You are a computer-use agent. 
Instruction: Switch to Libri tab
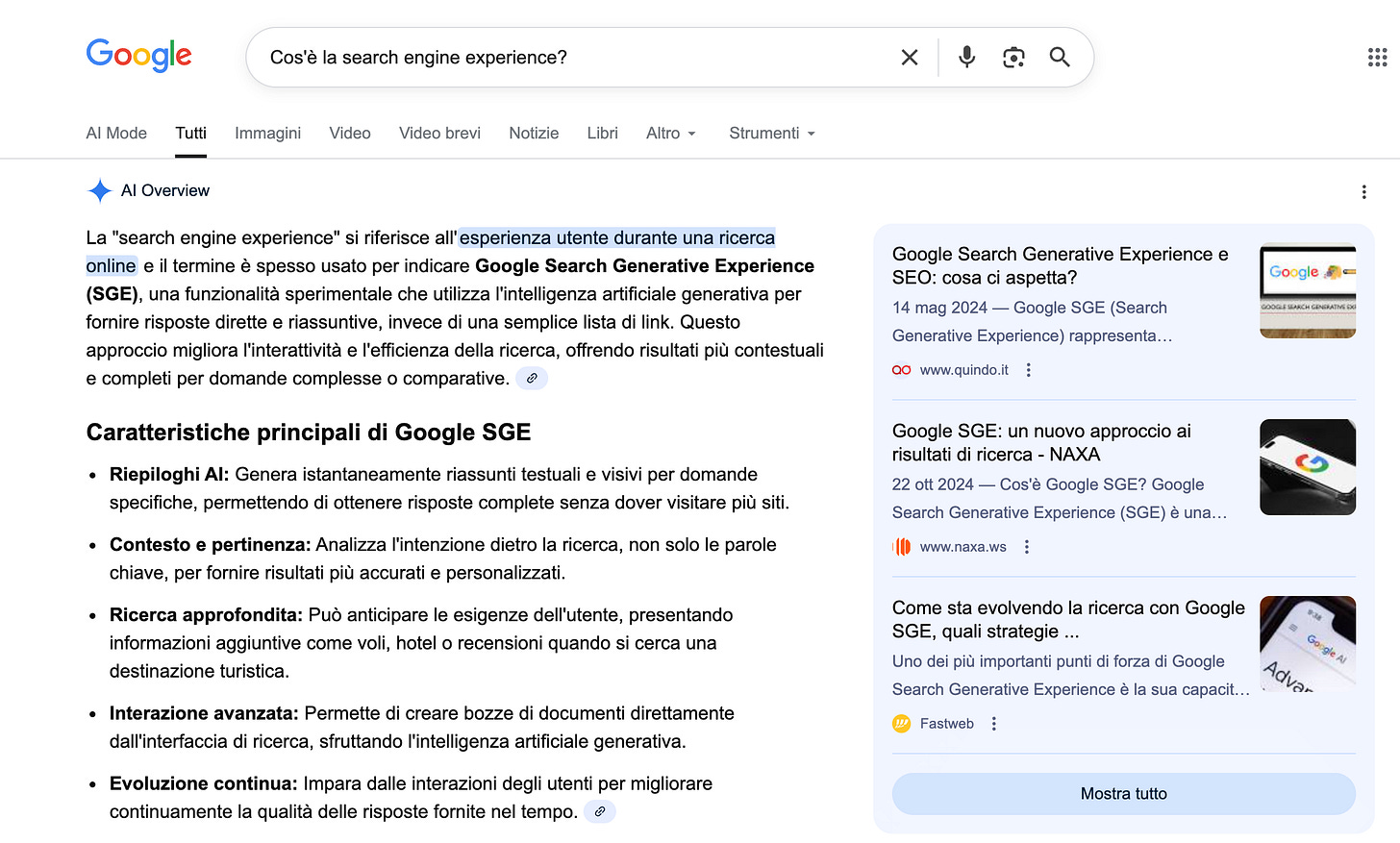[x=603, y=134]
